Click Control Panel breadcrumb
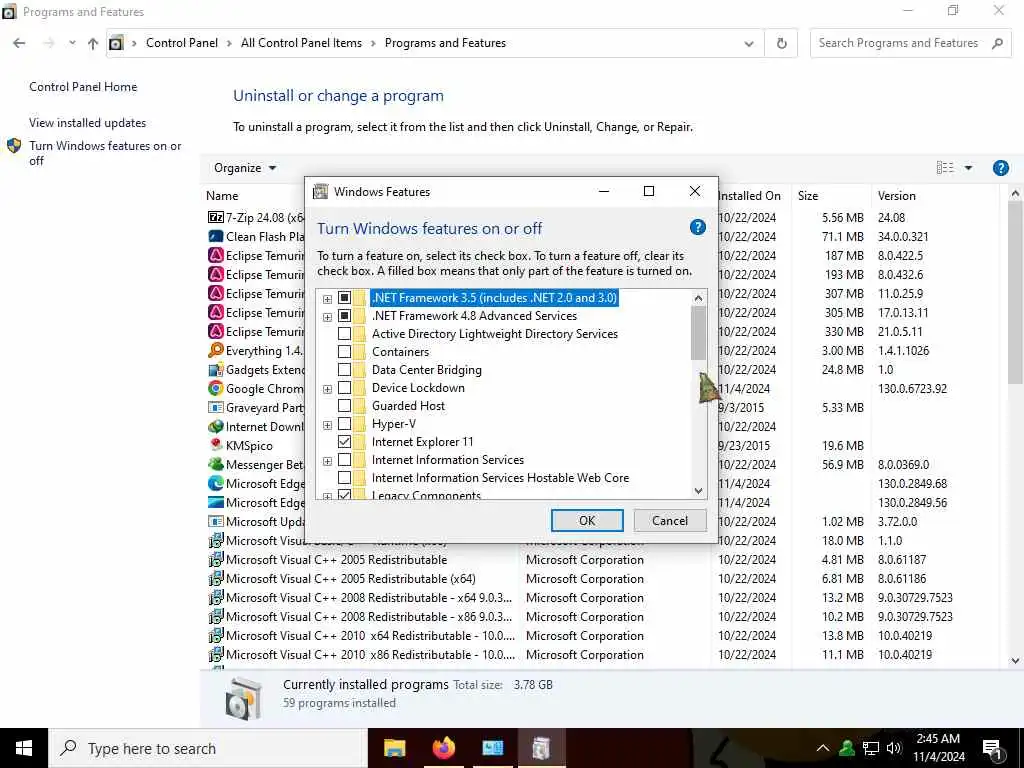 pyautogui.click(x=182, y=43)
